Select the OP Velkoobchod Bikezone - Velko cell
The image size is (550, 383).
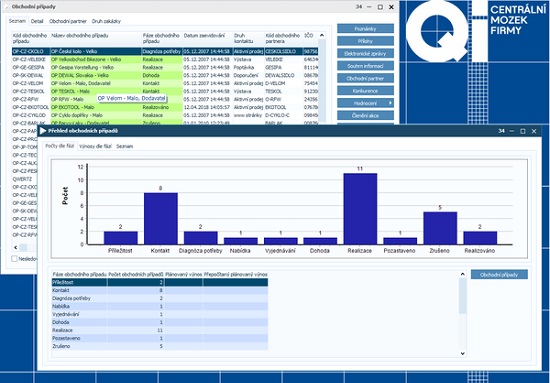coord(96,60)
